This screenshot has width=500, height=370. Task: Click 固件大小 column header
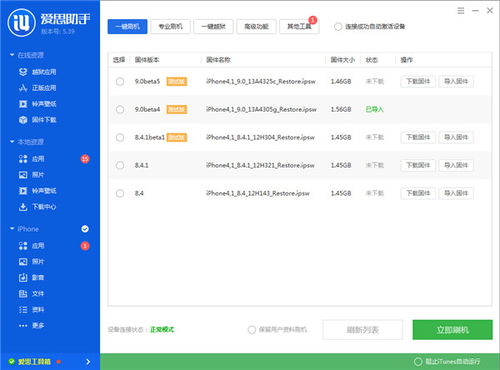click(343, 60)
